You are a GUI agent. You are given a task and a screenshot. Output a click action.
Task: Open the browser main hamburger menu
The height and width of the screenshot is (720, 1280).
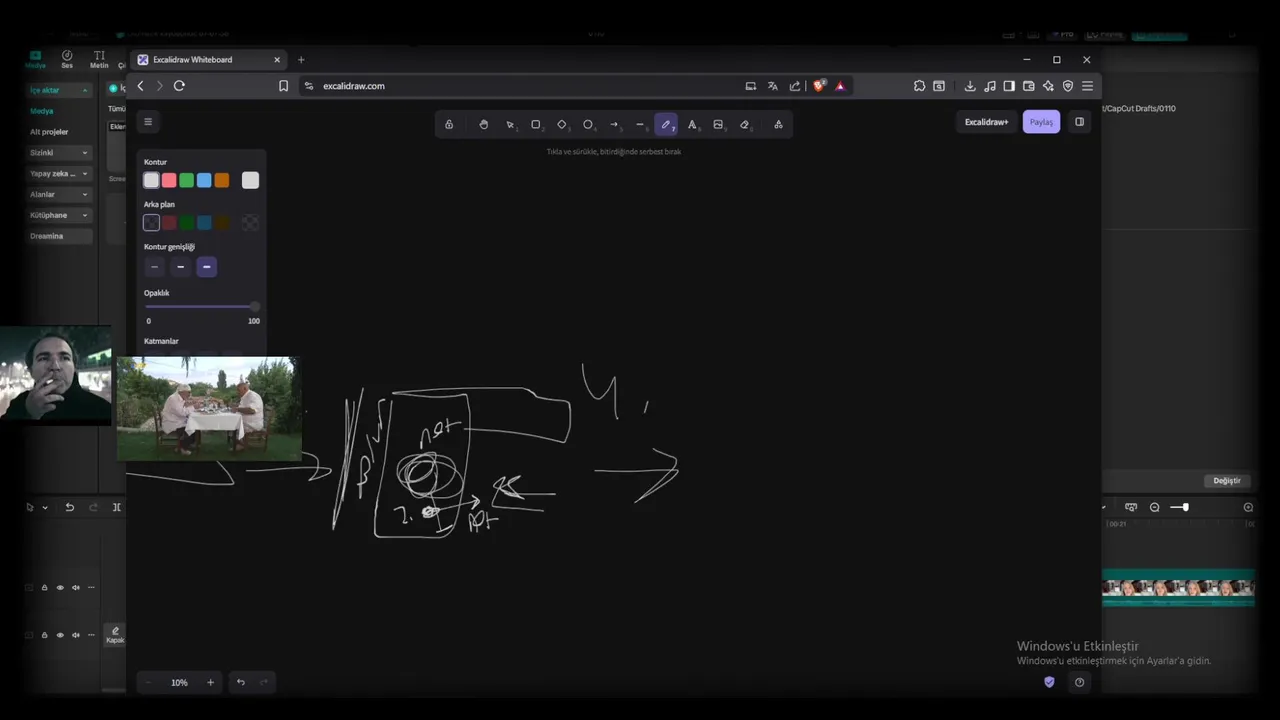click(x=1087, y=86)
